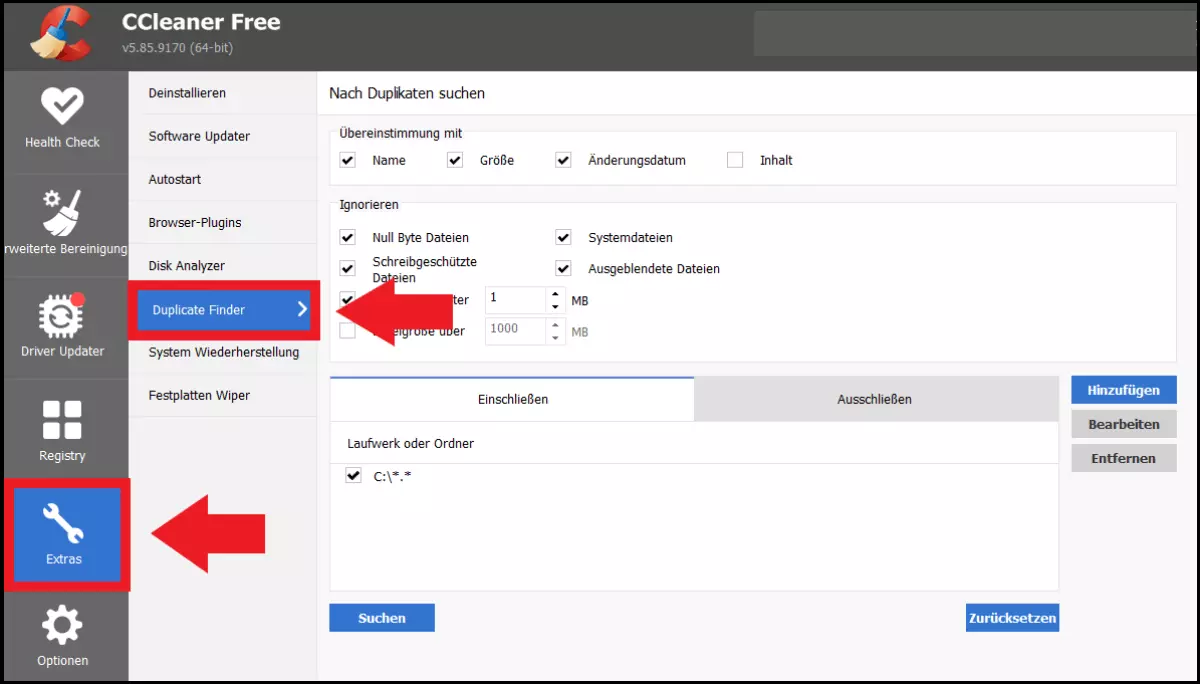
Task: Select the Einschließen tab
Action: click(x=512, y=399)
